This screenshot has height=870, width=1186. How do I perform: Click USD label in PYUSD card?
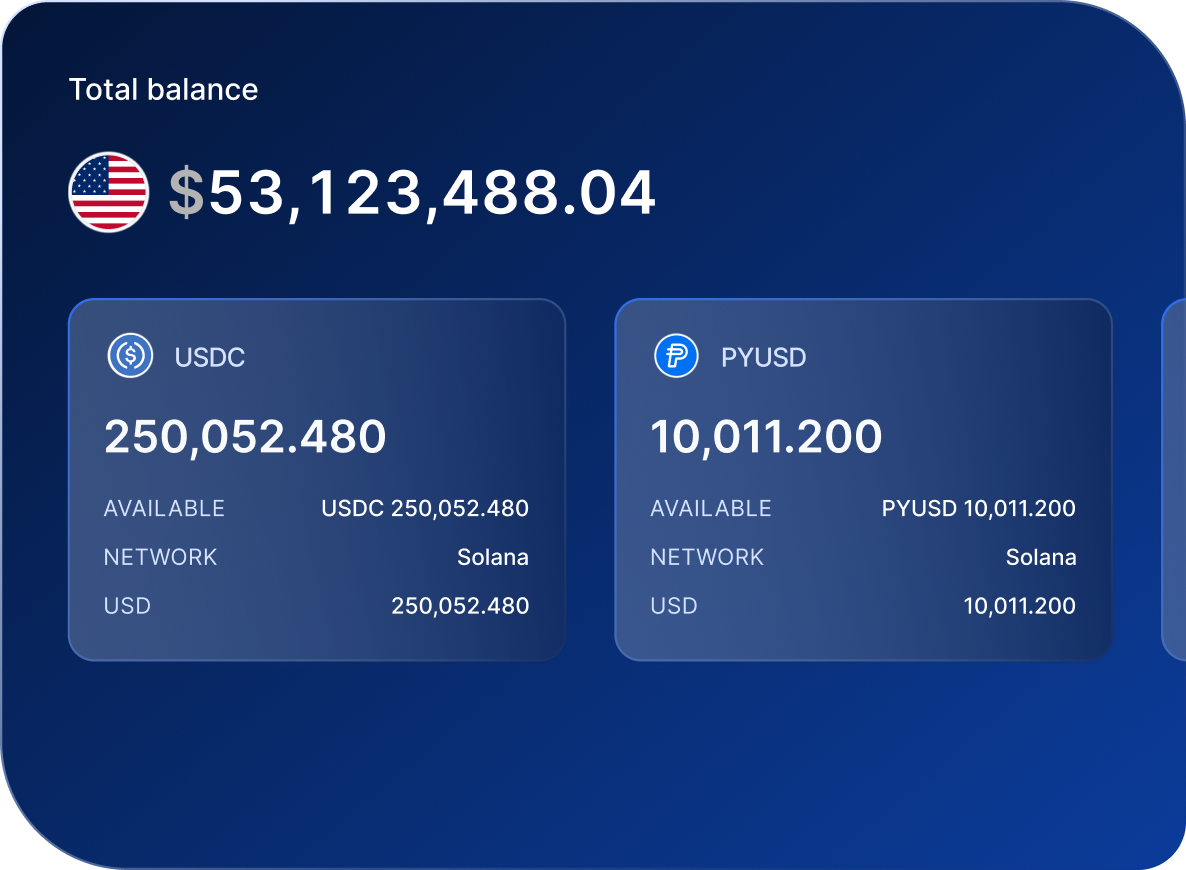[x=674, y=606]
